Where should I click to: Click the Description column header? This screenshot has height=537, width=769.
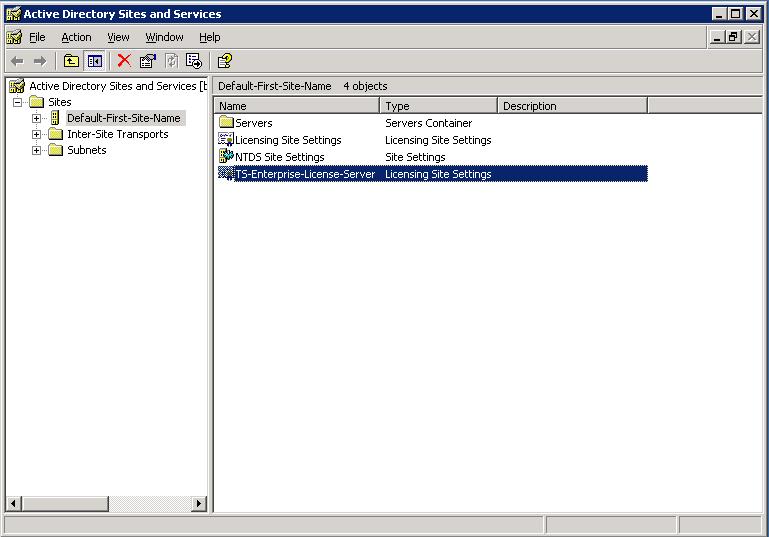(573, 106)
